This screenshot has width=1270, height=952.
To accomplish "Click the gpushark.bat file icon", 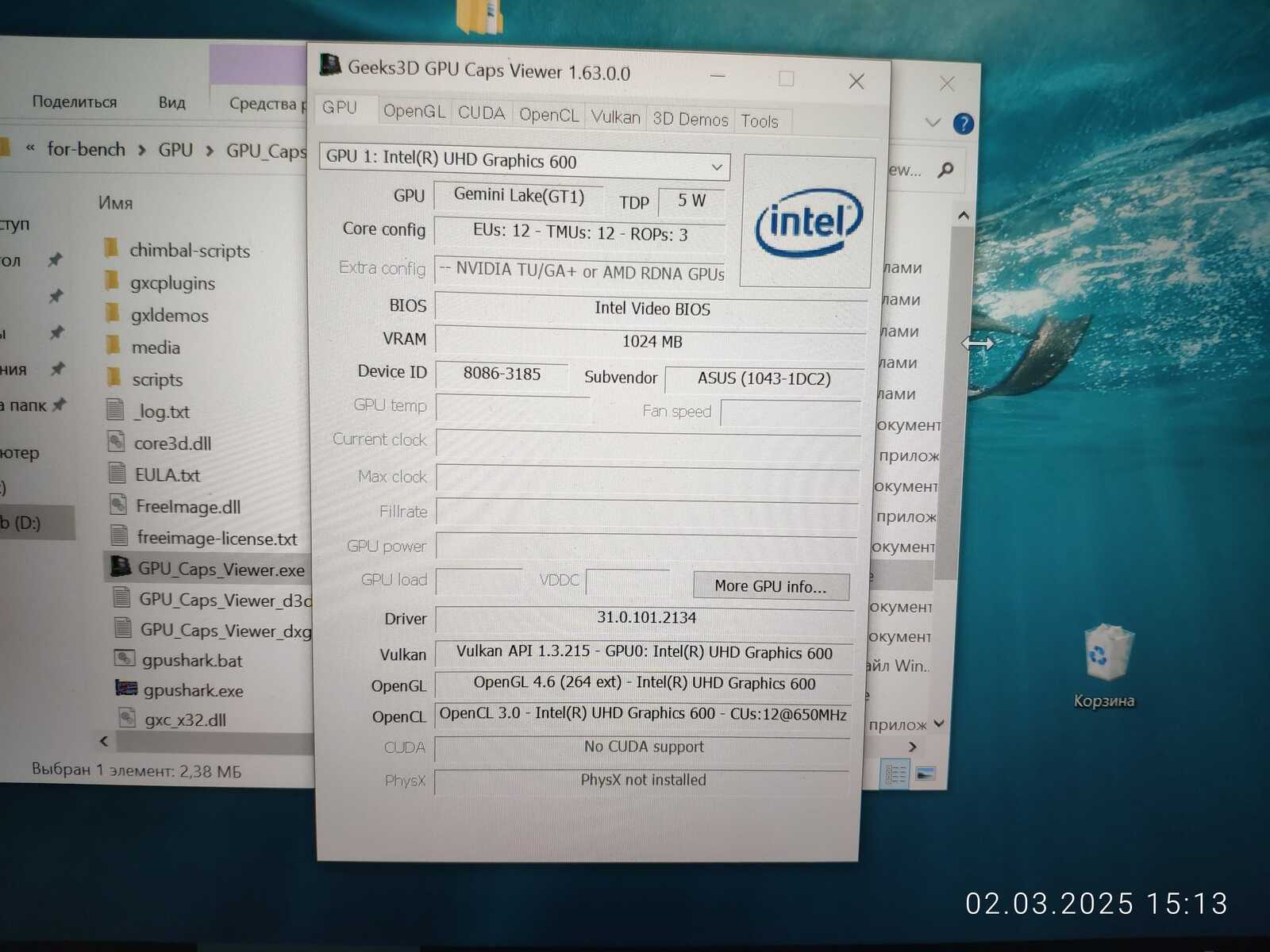I will (x=125, y=658).
